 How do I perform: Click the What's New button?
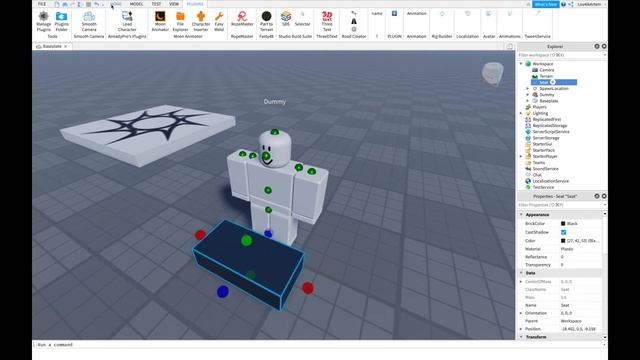(x=546, y=4)
